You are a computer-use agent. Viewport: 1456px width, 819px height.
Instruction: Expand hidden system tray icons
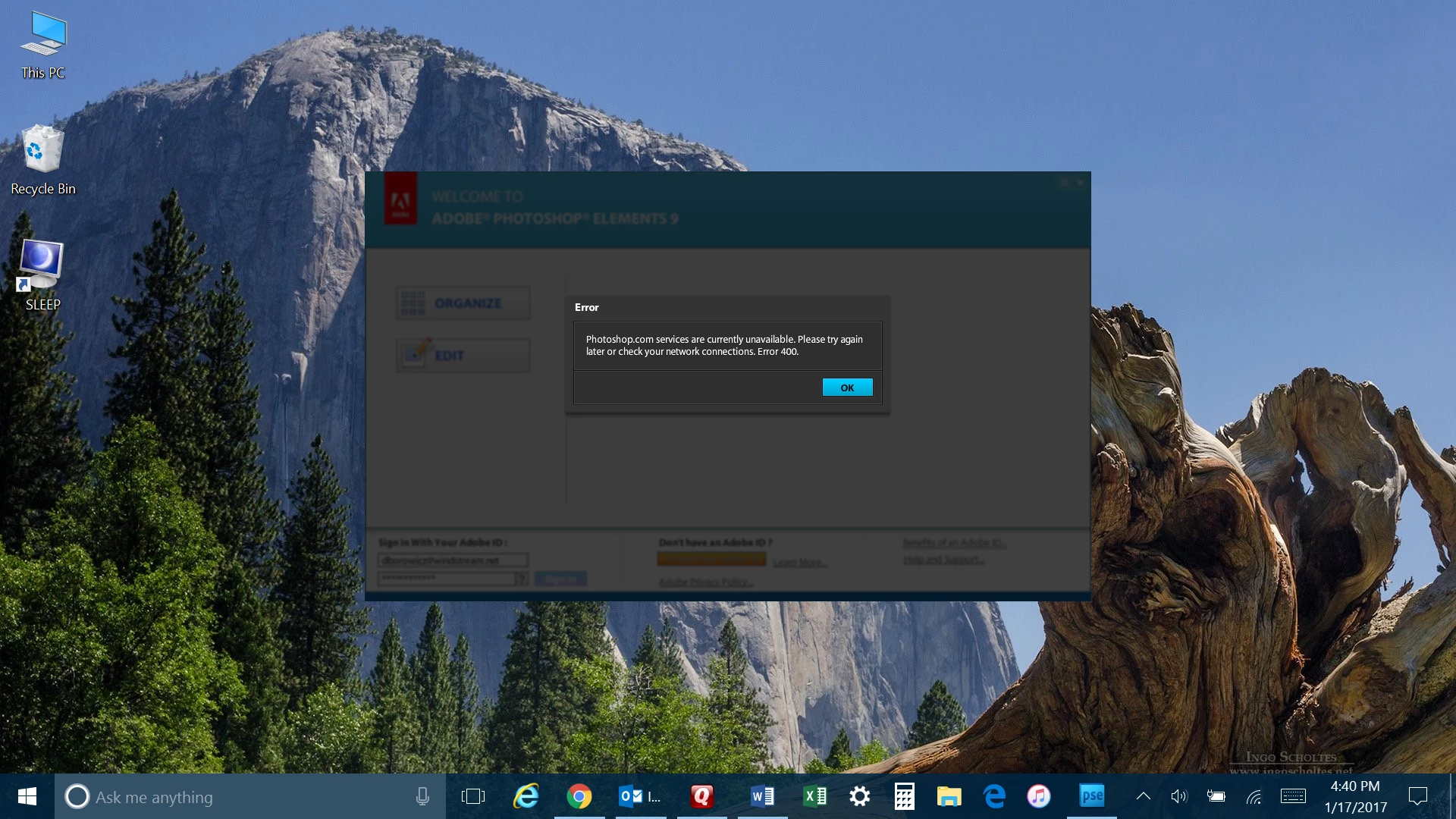[x=1143, y=796]
